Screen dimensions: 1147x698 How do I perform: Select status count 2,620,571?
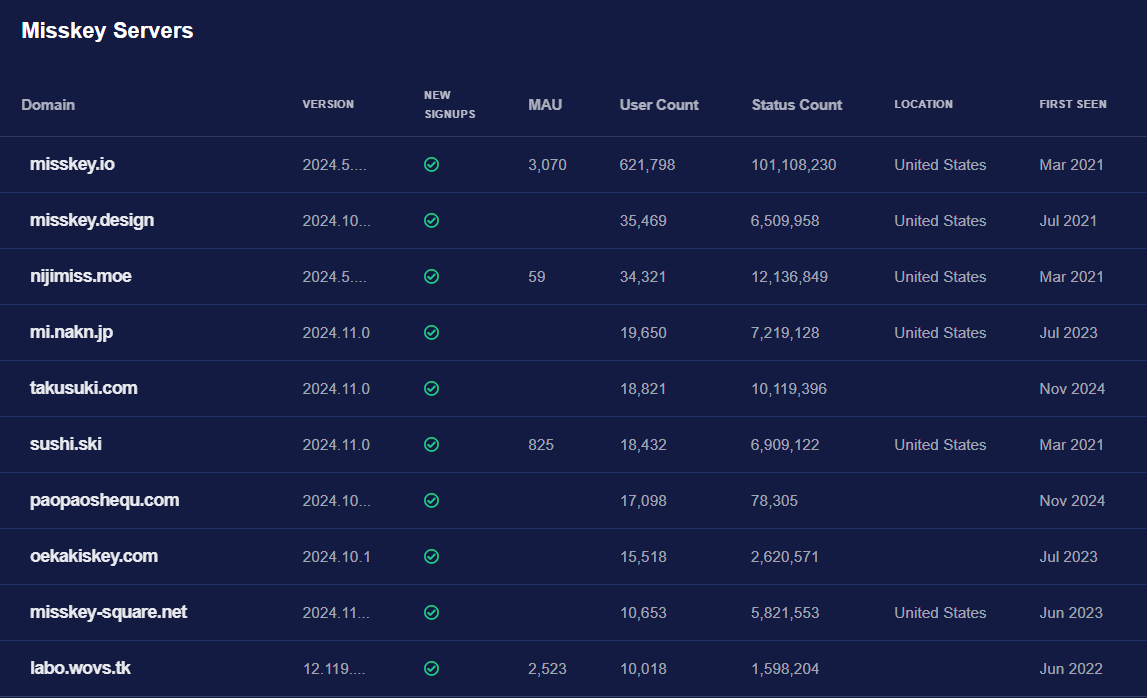click(785, 556)
